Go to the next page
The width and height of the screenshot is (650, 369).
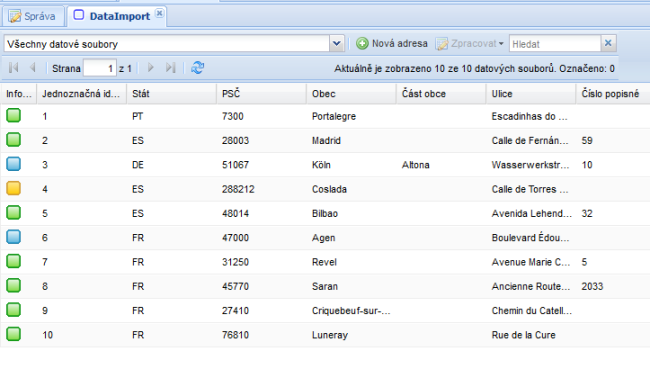coord(150,68)
